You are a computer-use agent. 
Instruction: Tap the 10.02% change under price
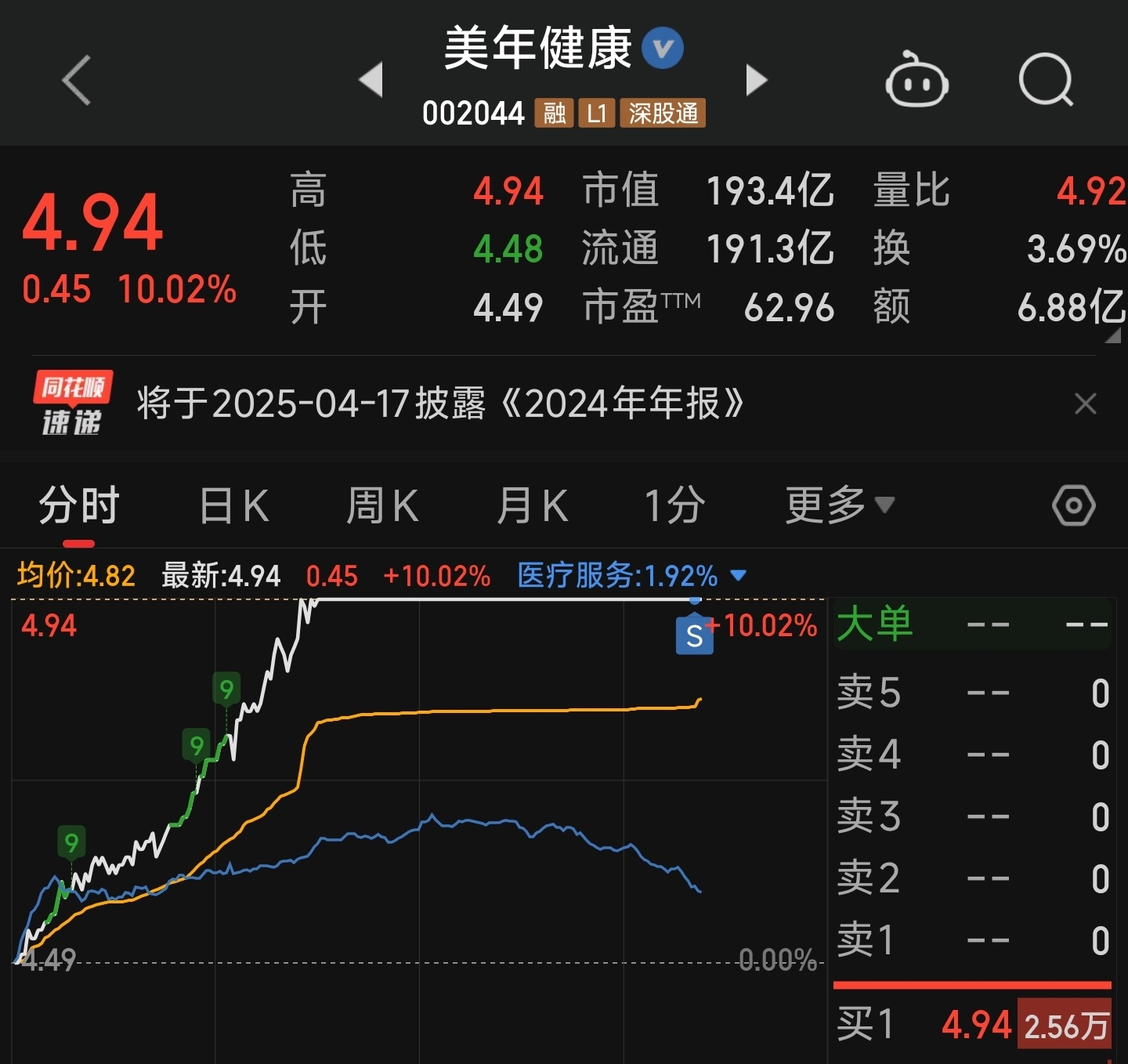177,289
